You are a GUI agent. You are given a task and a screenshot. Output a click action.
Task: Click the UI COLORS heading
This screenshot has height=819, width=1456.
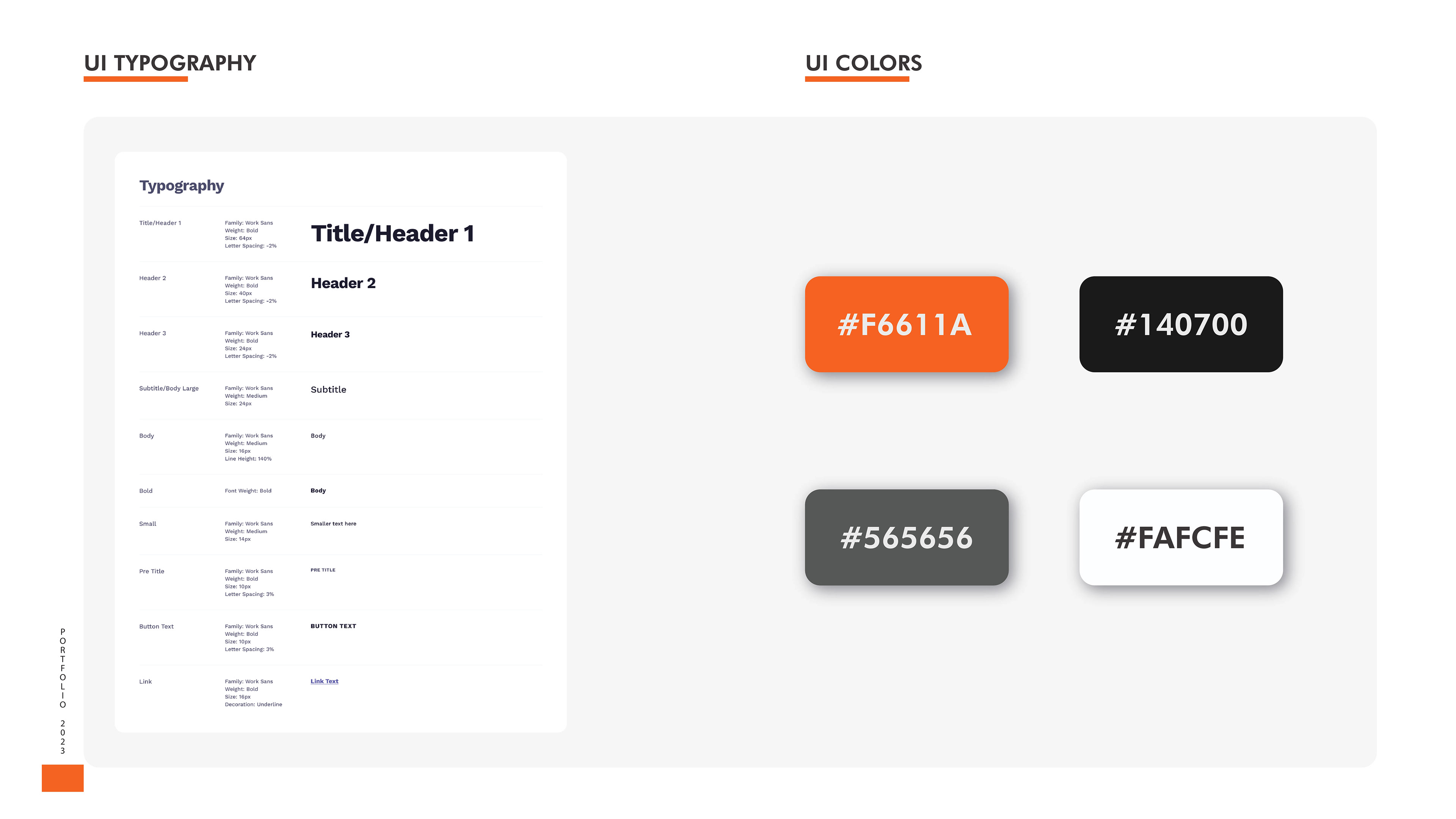pyautogui.click(x=864, y=63)
